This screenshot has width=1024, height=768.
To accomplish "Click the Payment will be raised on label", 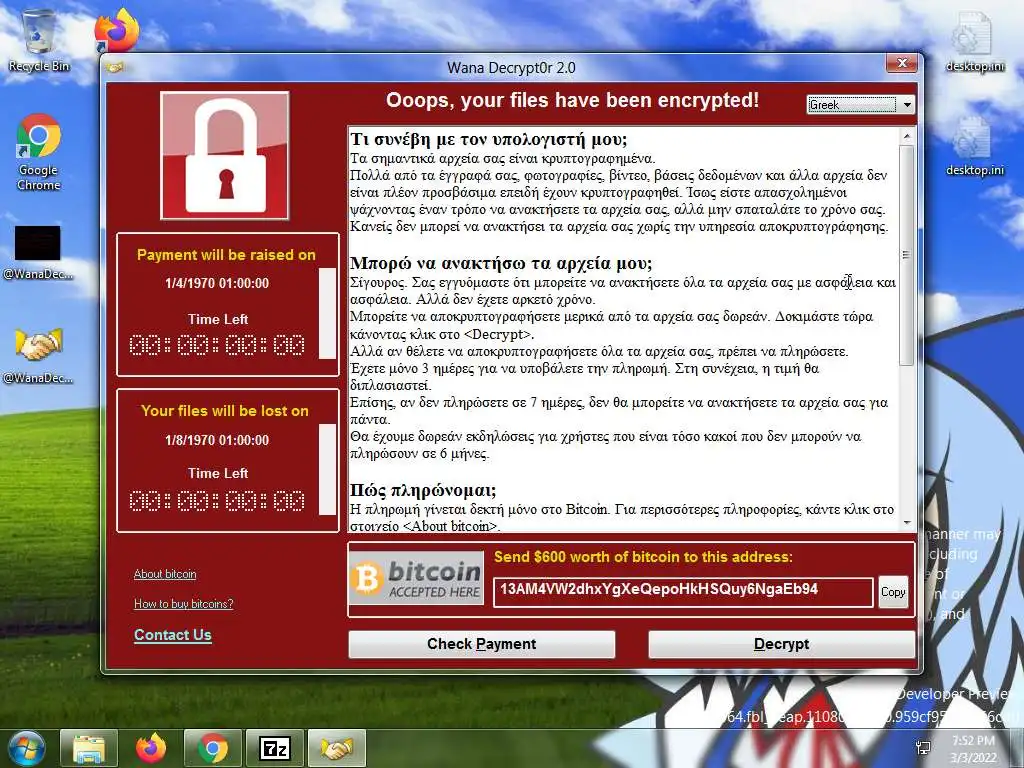I will point(226,255).
